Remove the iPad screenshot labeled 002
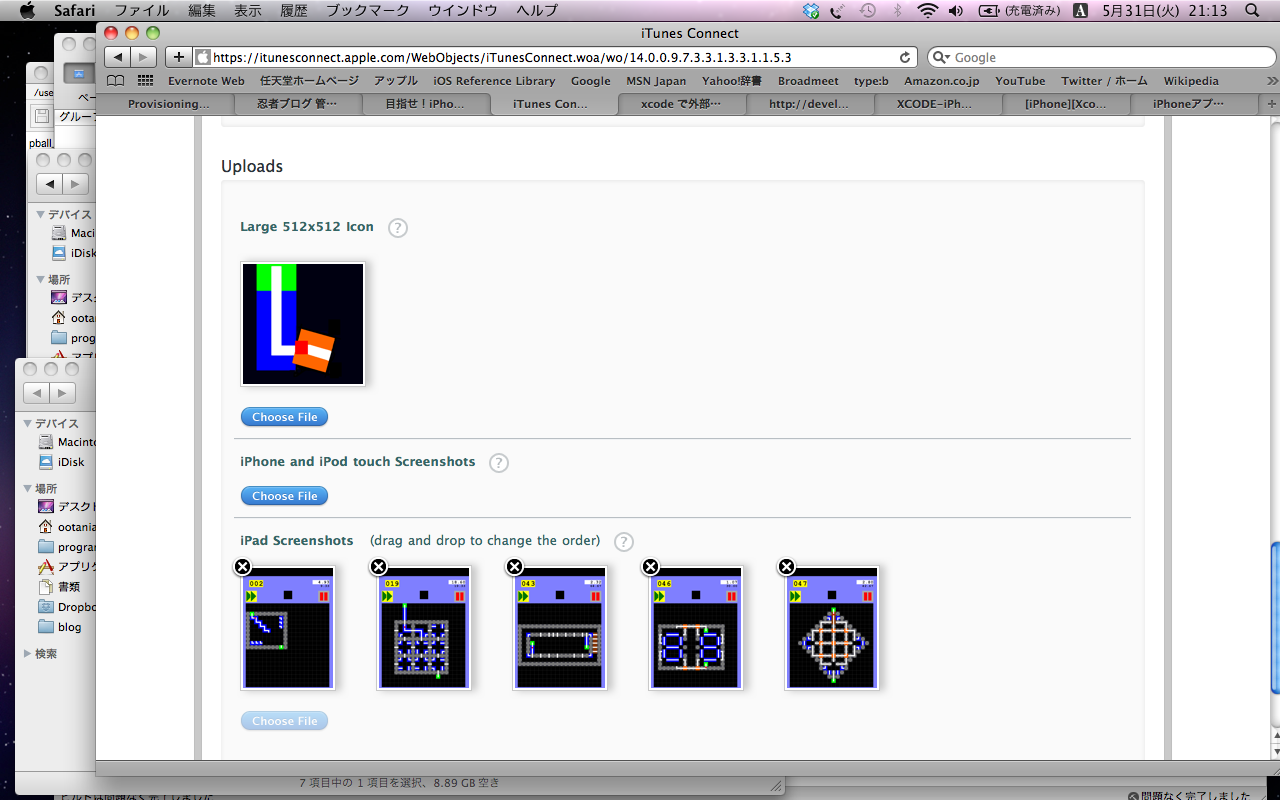The image size is (1280, 800). pyautogui.click(x=242, y=567)
